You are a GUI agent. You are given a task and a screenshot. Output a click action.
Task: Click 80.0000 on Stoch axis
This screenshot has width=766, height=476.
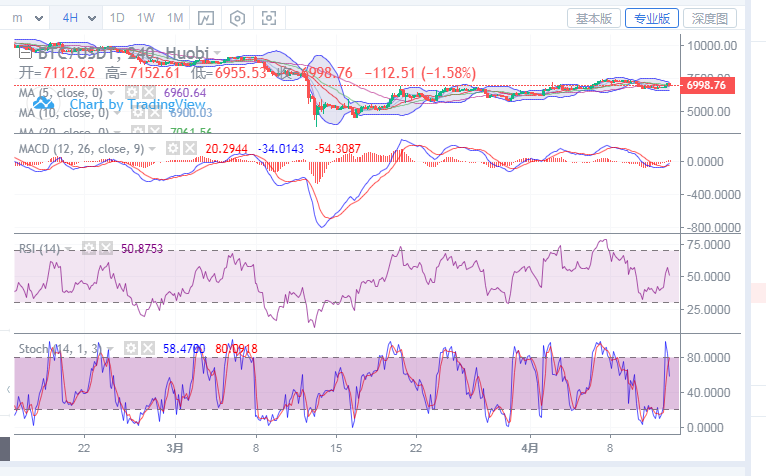pyautogui.click(x=709, y=357)
